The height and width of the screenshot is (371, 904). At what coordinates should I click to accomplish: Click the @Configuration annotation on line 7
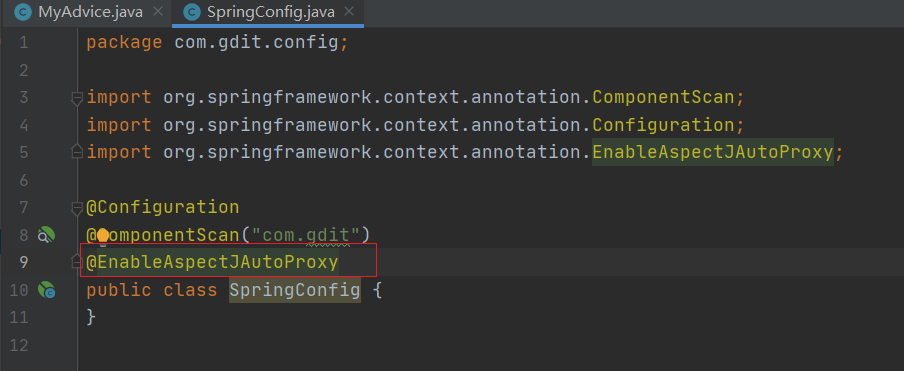click(x=163, y=208)
